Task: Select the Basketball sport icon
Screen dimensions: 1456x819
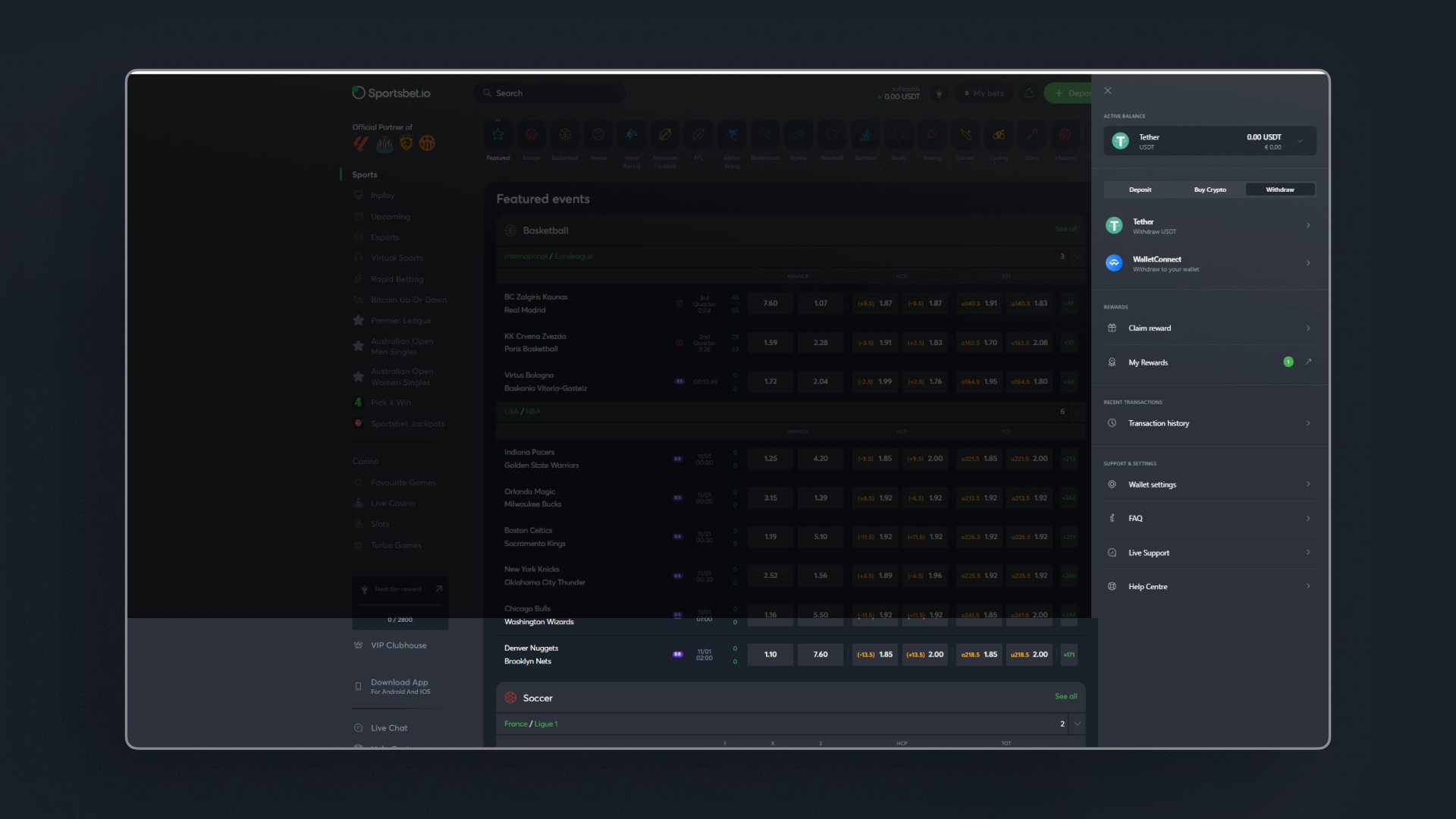Action: (x=565, y=135)
